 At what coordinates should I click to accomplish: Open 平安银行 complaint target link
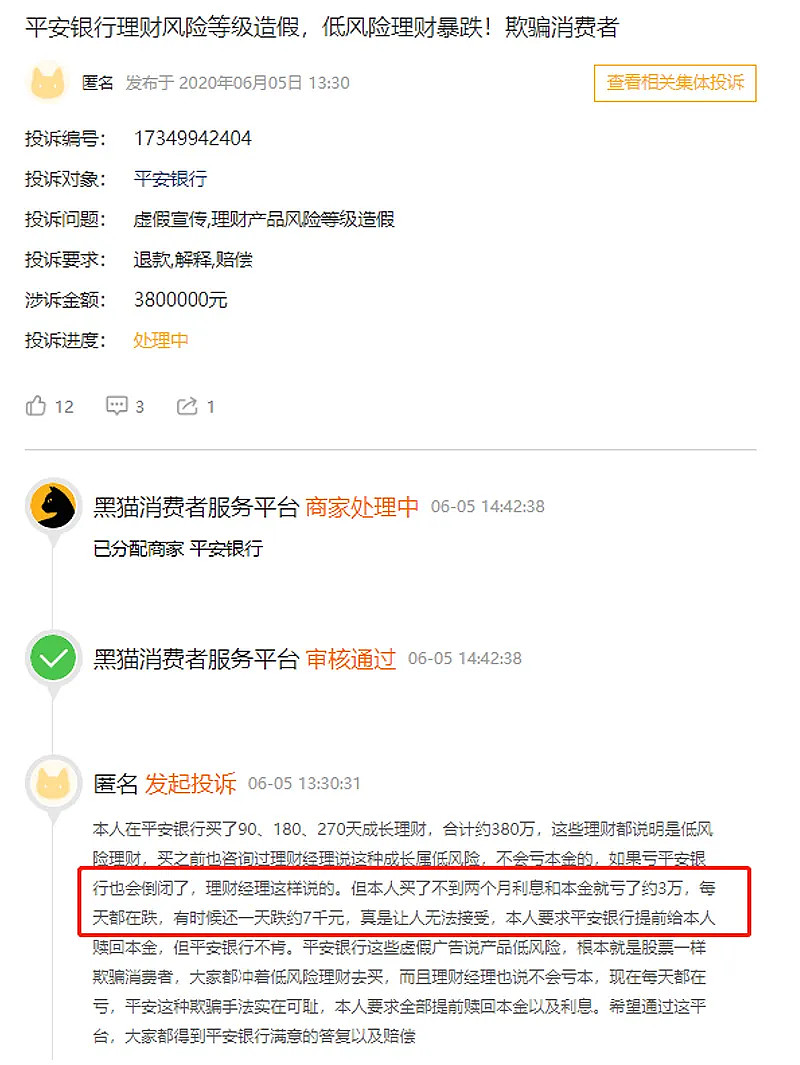170,179
